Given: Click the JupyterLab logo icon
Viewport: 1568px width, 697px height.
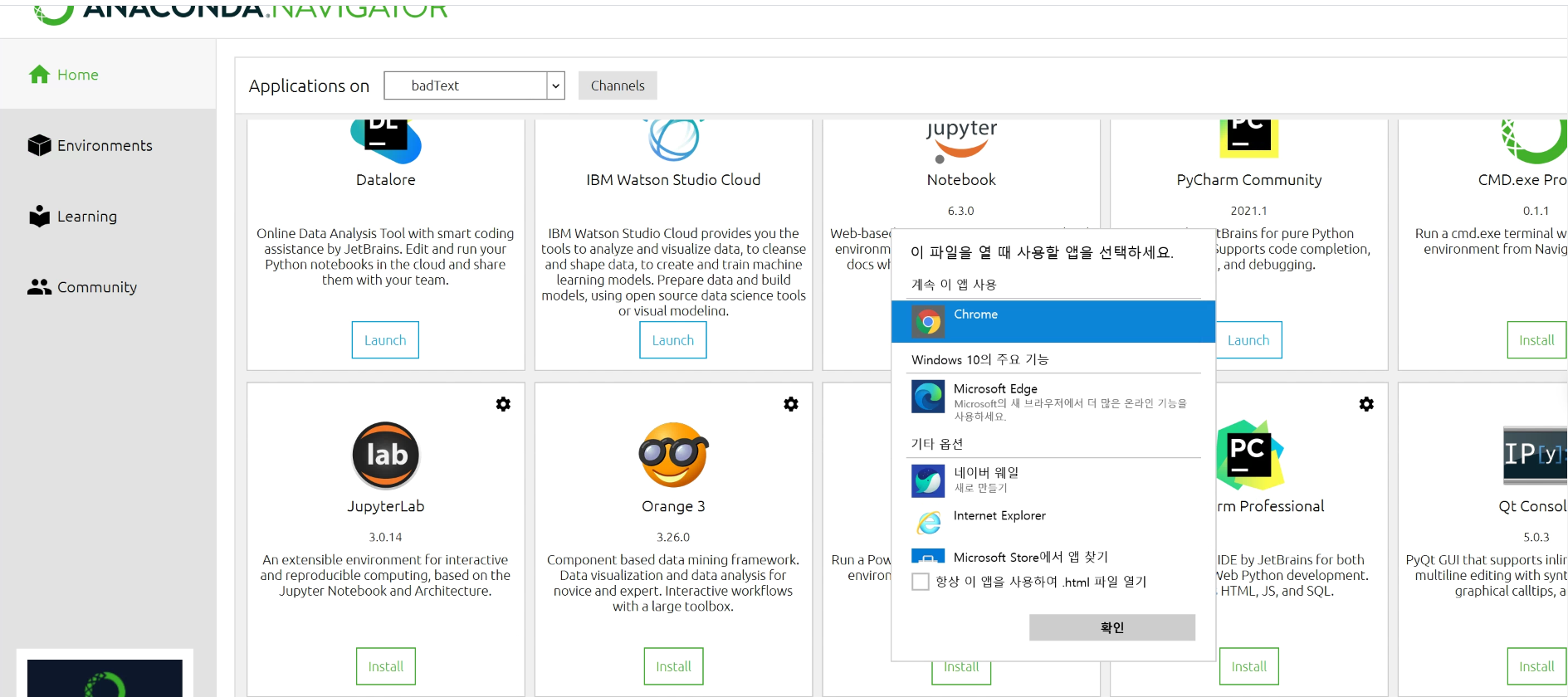Looking at the screenshot, I should (x=386, y=455).
